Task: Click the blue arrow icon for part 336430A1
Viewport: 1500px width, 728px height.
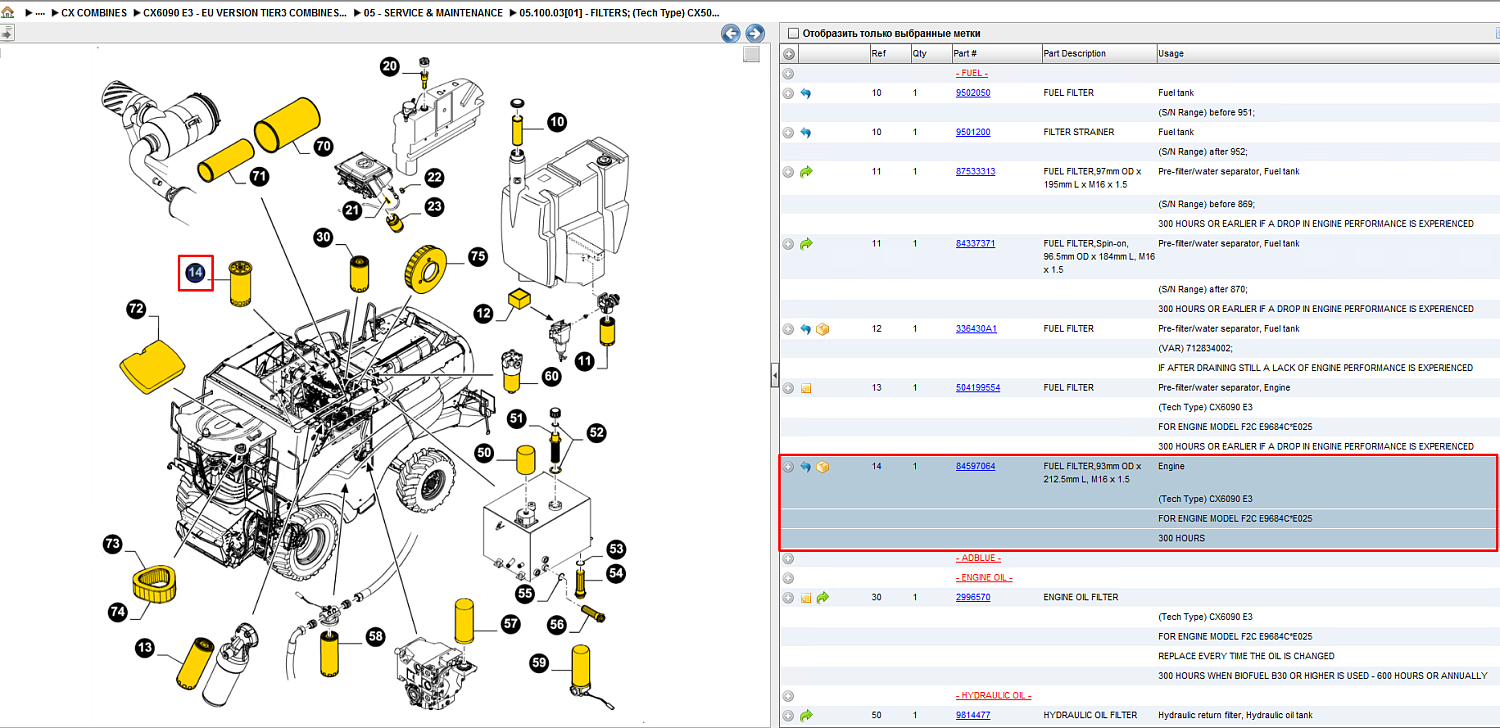Action: [x=806, y=329]
